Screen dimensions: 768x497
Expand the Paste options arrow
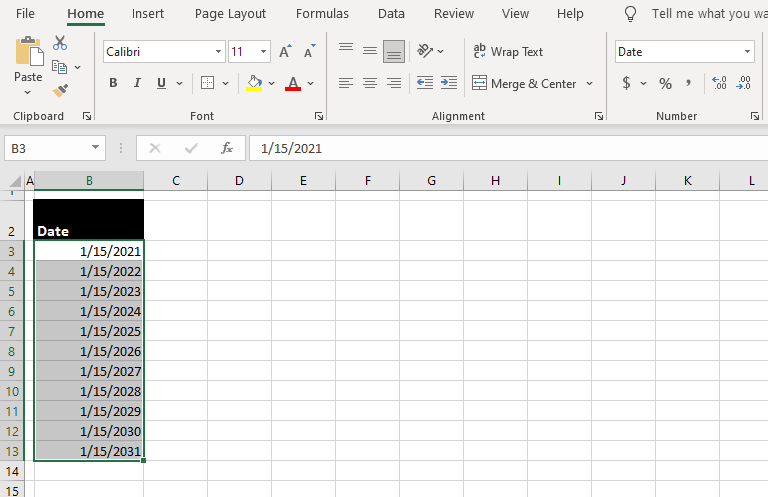(27, 93)
